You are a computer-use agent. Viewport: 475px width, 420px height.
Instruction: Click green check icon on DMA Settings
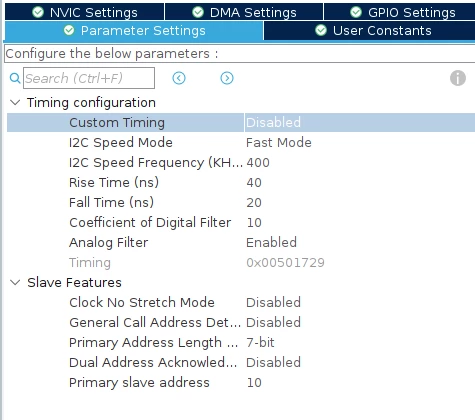pos(198,12)
